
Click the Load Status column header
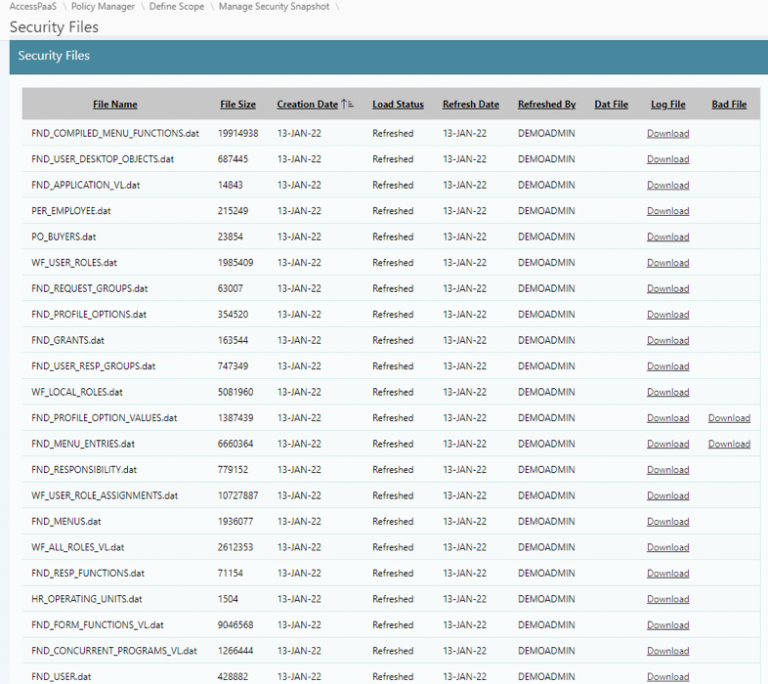point(398,104)
